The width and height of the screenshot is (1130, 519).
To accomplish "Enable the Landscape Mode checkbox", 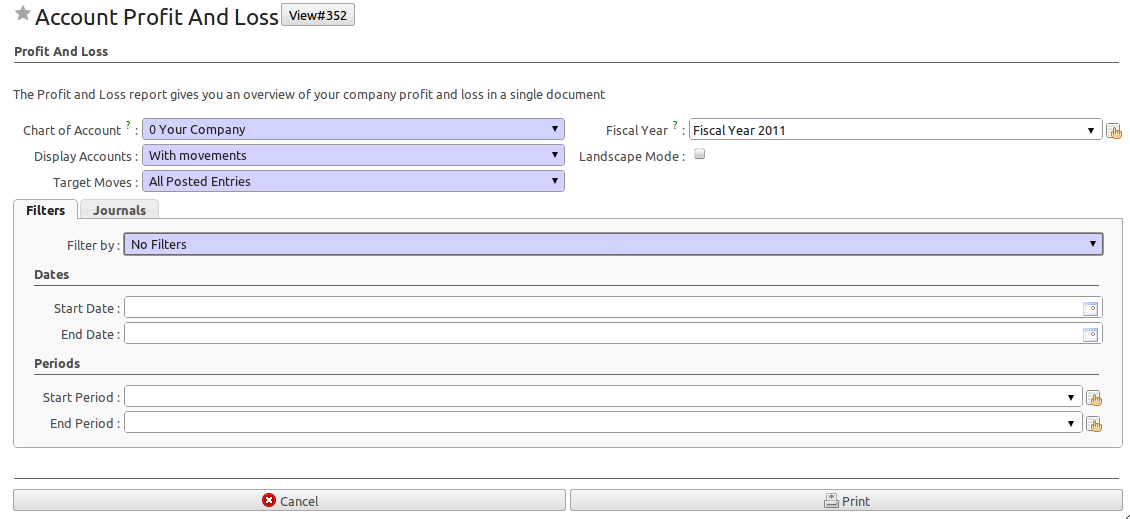I will pyautogui.click(x=699, y=154).
